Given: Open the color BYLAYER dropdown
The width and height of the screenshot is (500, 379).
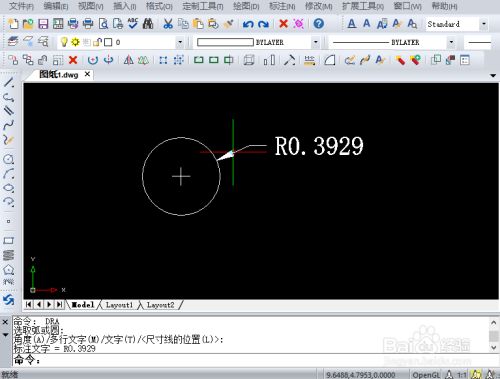Looking at the screenshot, I should (315, 42).
